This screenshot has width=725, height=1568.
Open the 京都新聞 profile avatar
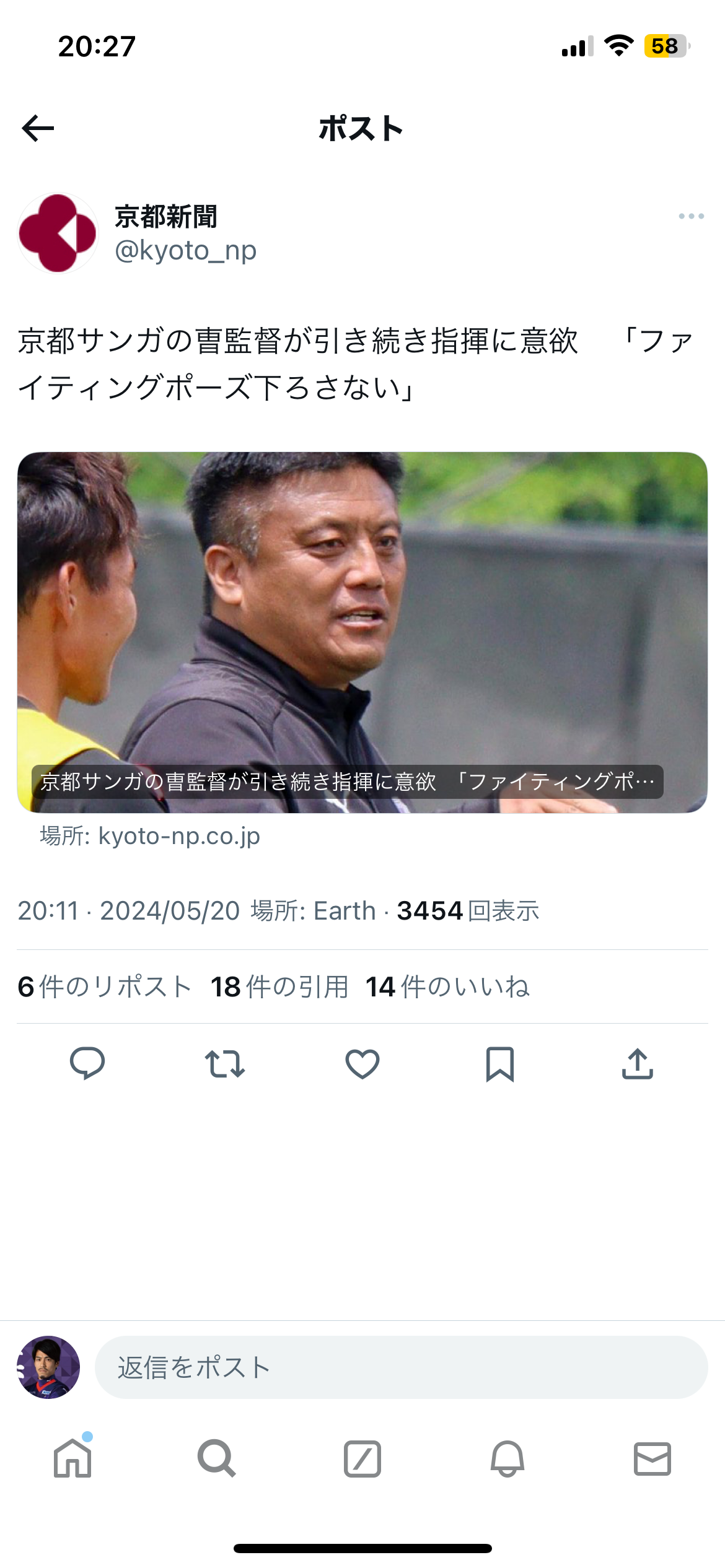click(x=58, y=233)
